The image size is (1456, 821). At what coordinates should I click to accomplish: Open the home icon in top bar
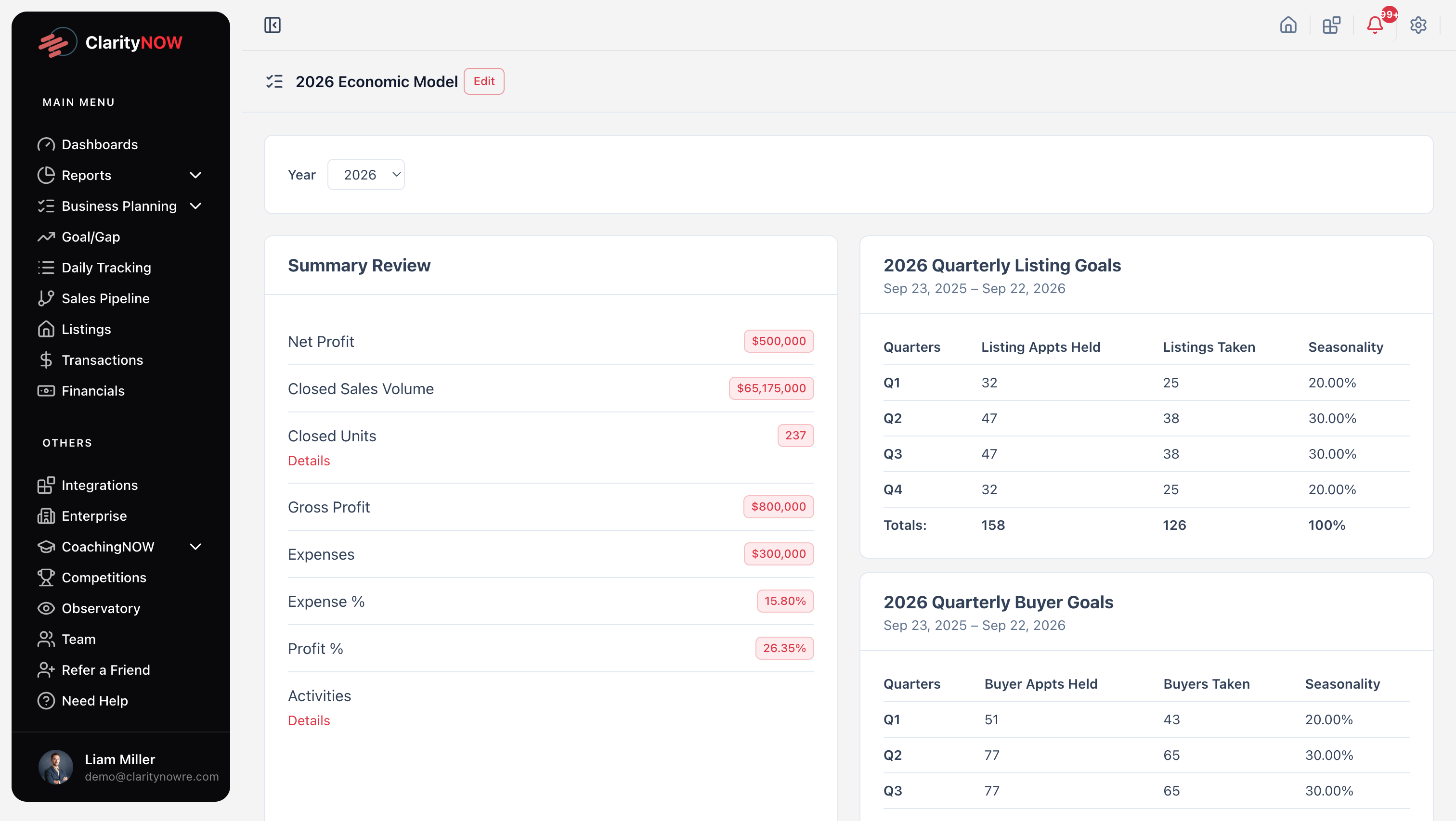tap(1288, 25)
